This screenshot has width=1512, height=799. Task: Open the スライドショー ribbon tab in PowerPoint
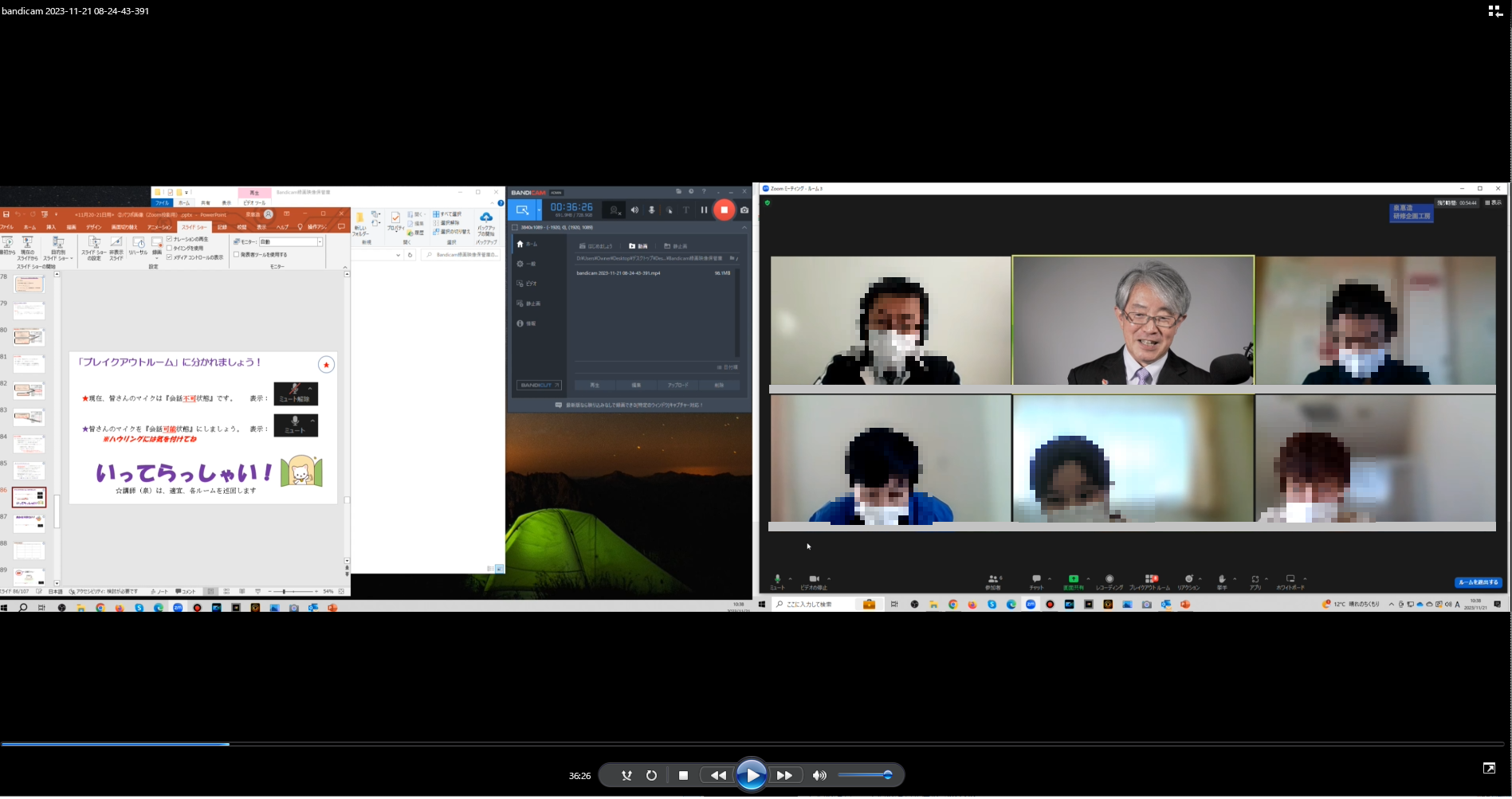[194, 227]
